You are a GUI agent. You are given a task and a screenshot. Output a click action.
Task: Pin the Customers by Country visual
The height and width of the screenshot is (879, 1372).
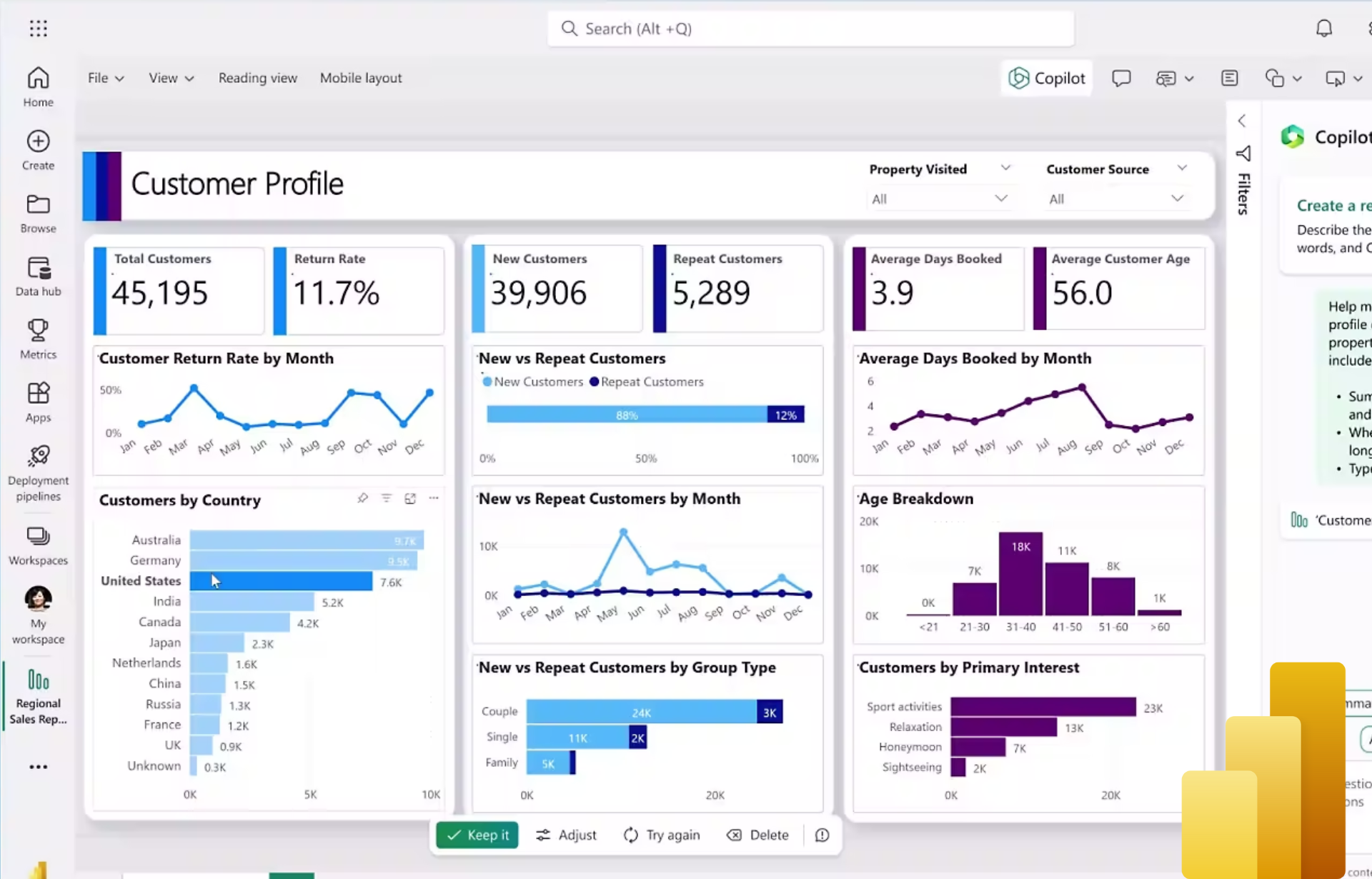[x=362, y=498]
